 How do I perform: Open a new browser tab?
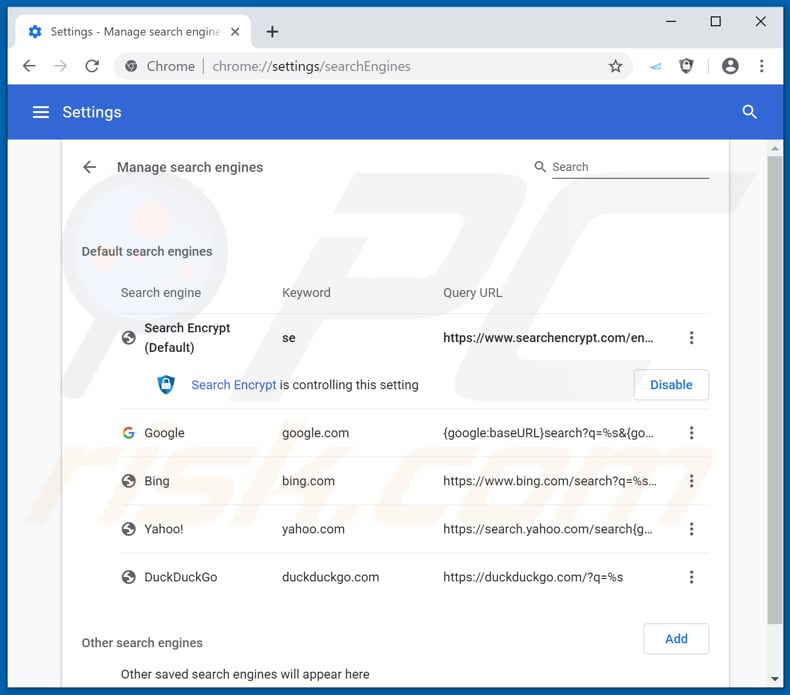(x=272, y=32)
